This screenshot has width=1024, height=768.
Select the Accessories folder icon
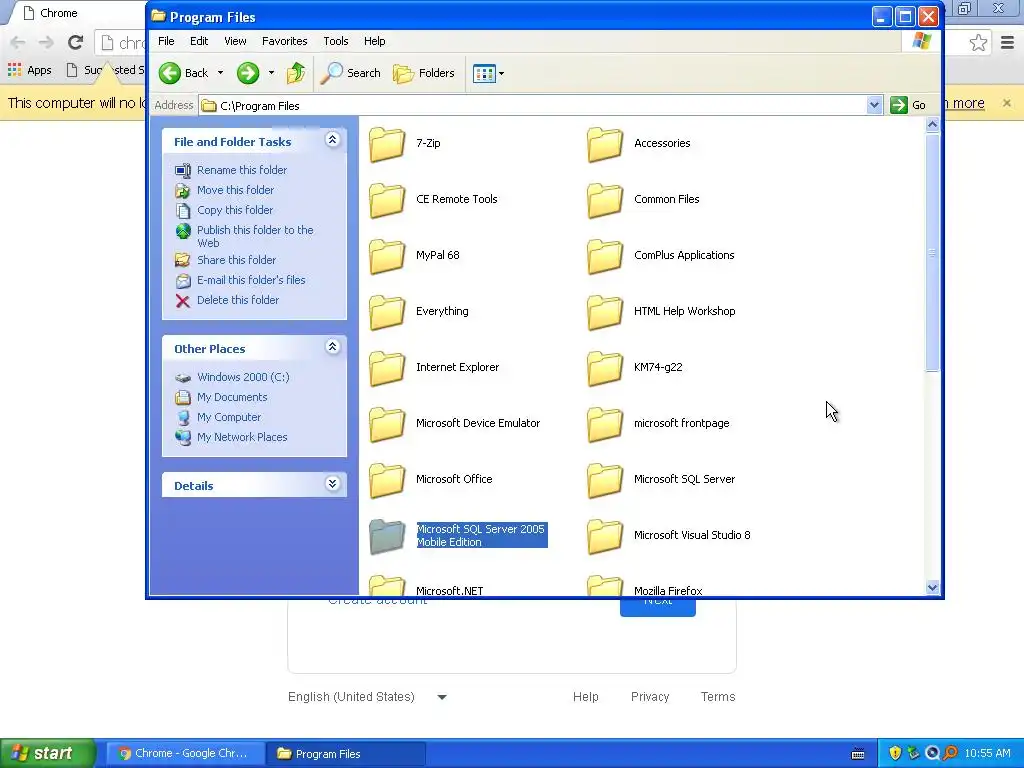[x=605, y=144]
